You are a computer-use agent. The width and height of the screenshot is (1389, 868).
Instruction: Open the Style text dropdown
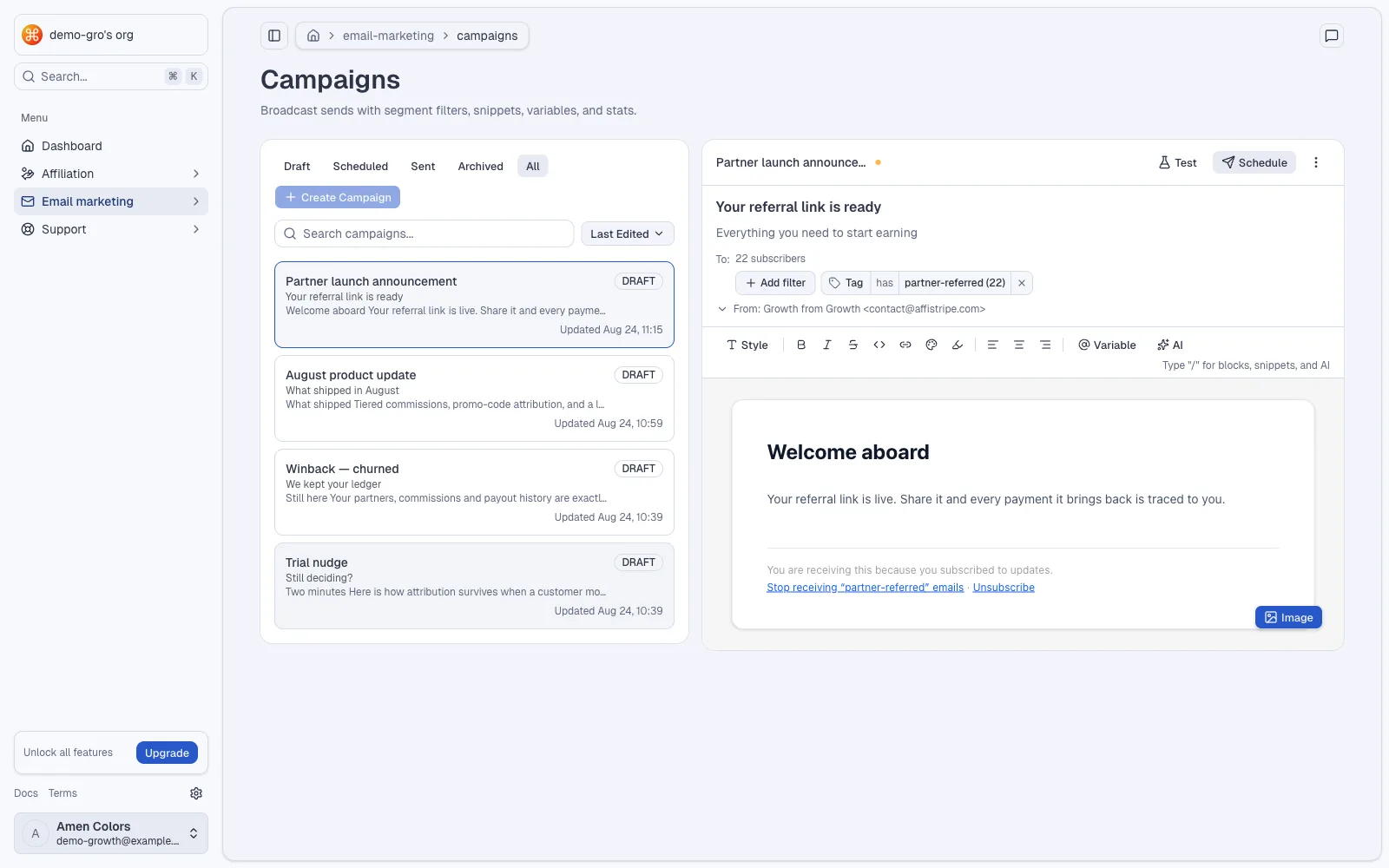(747, 345)
